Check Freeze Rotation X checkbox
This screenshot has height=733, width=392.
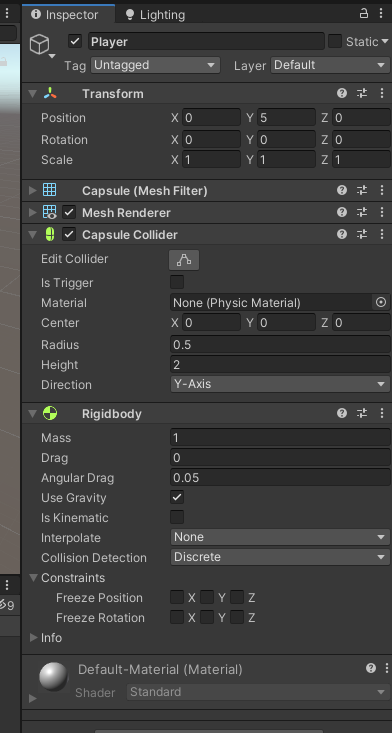tap(177, 618)
